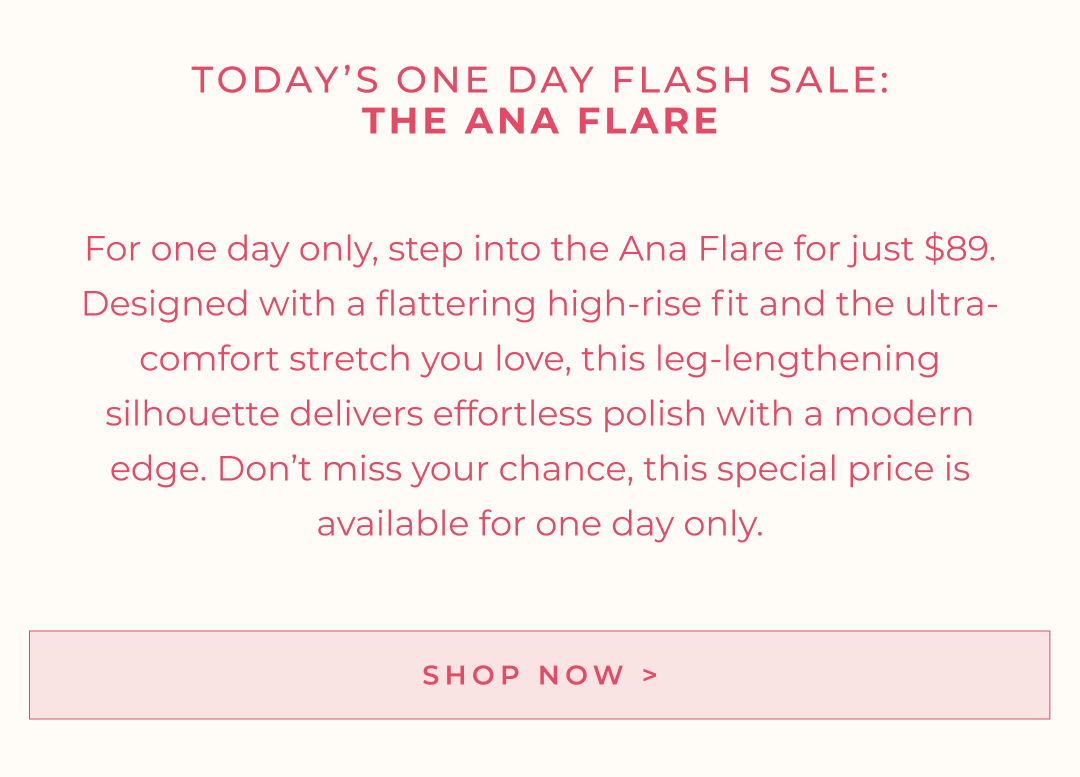Open the Ana Flare sale via SHOP NOW
This screenshot has width=1080, height=777.
point(540,675)
